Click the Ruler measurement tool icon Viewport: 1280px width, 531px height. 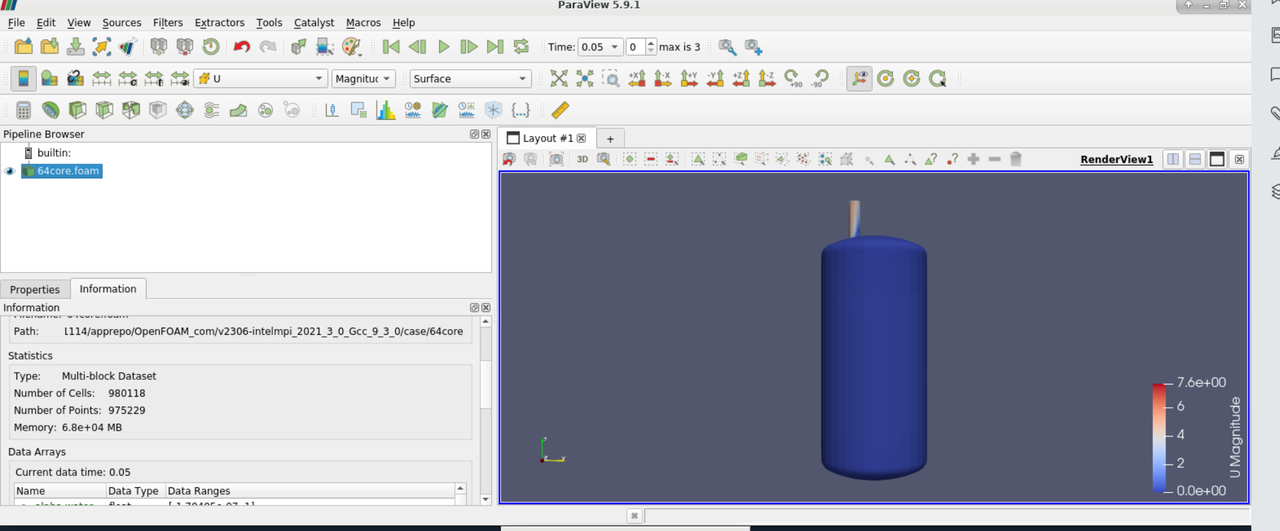(560, 110)
